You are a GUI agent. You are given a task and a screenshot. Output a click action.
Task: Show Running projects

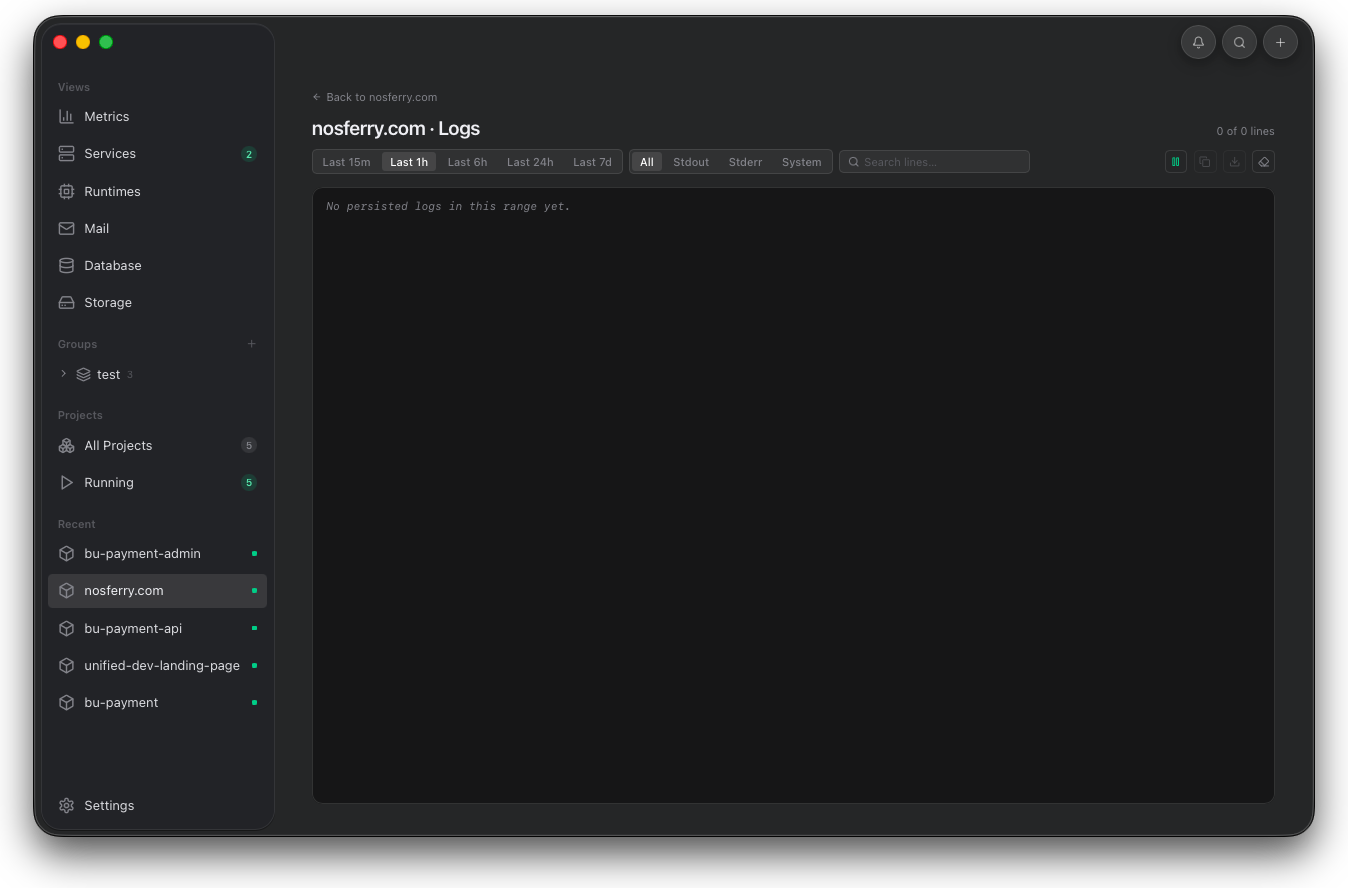point(157,482)
